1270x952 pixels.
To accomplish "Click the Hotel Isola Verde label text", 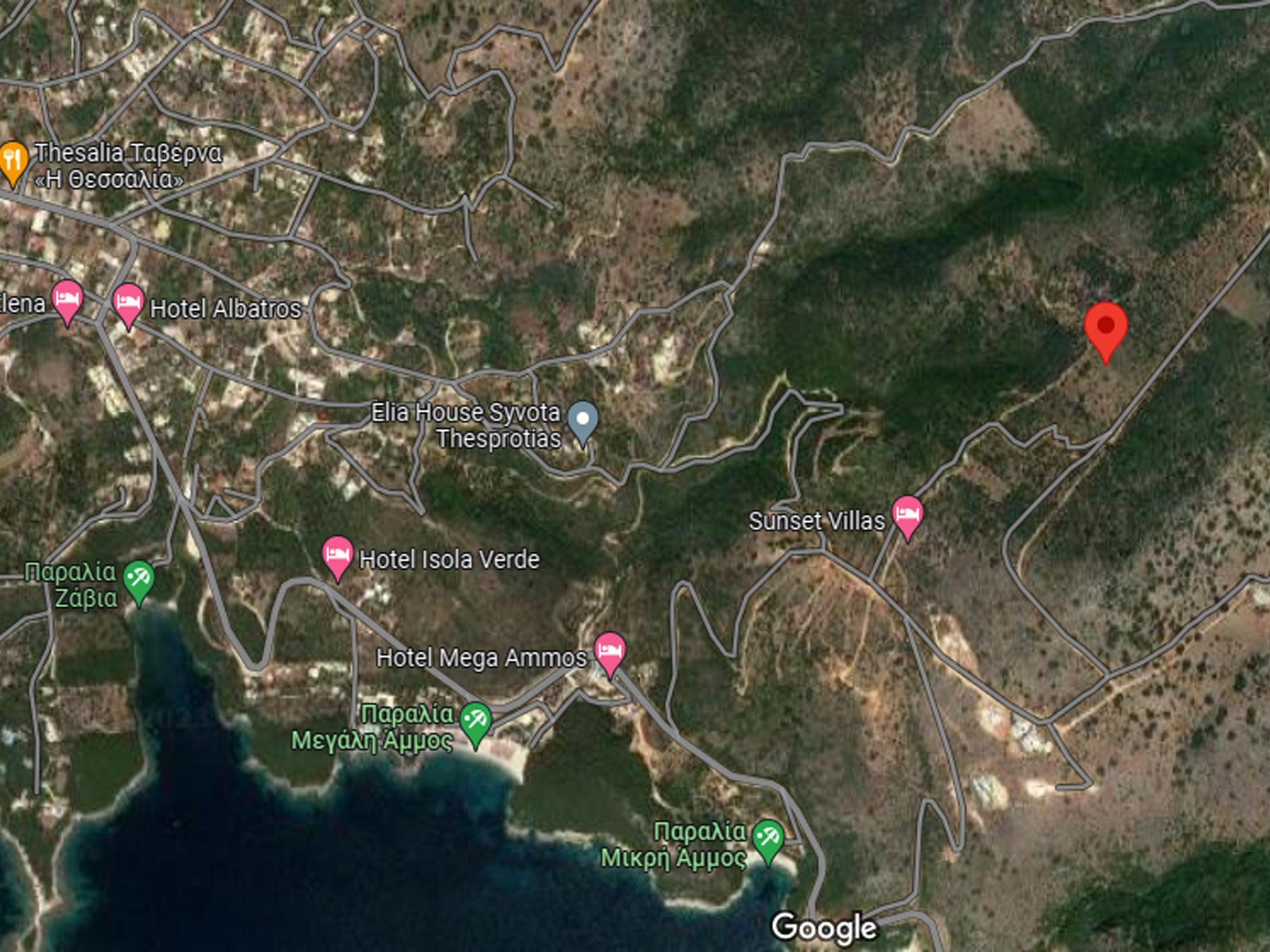I will pyautogui.click(x=449, y=560).
